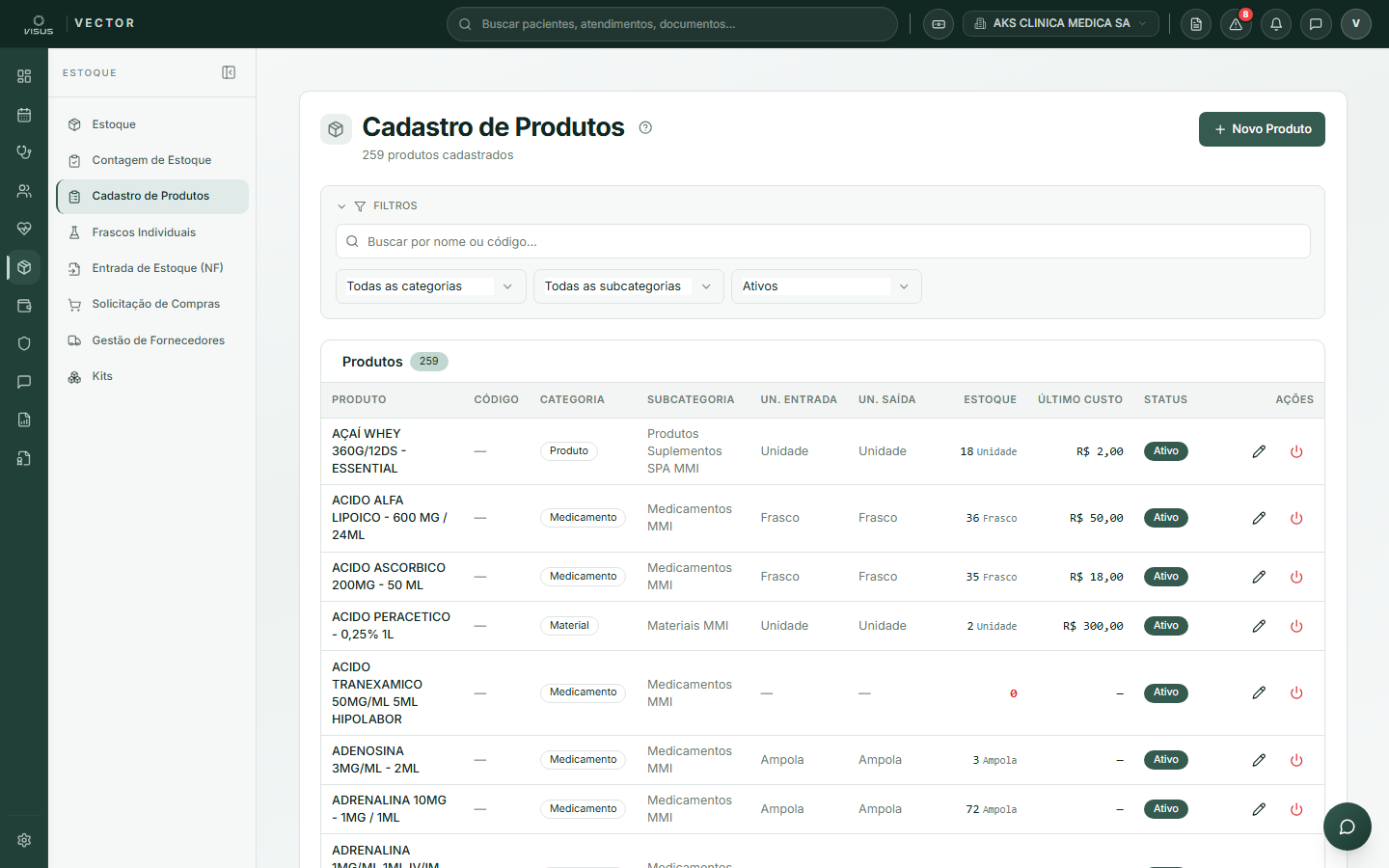The width and height of the screenshot is (1389, 868).
Task: Select Cadastro de Produtos menu item
Action: point(152,196)
